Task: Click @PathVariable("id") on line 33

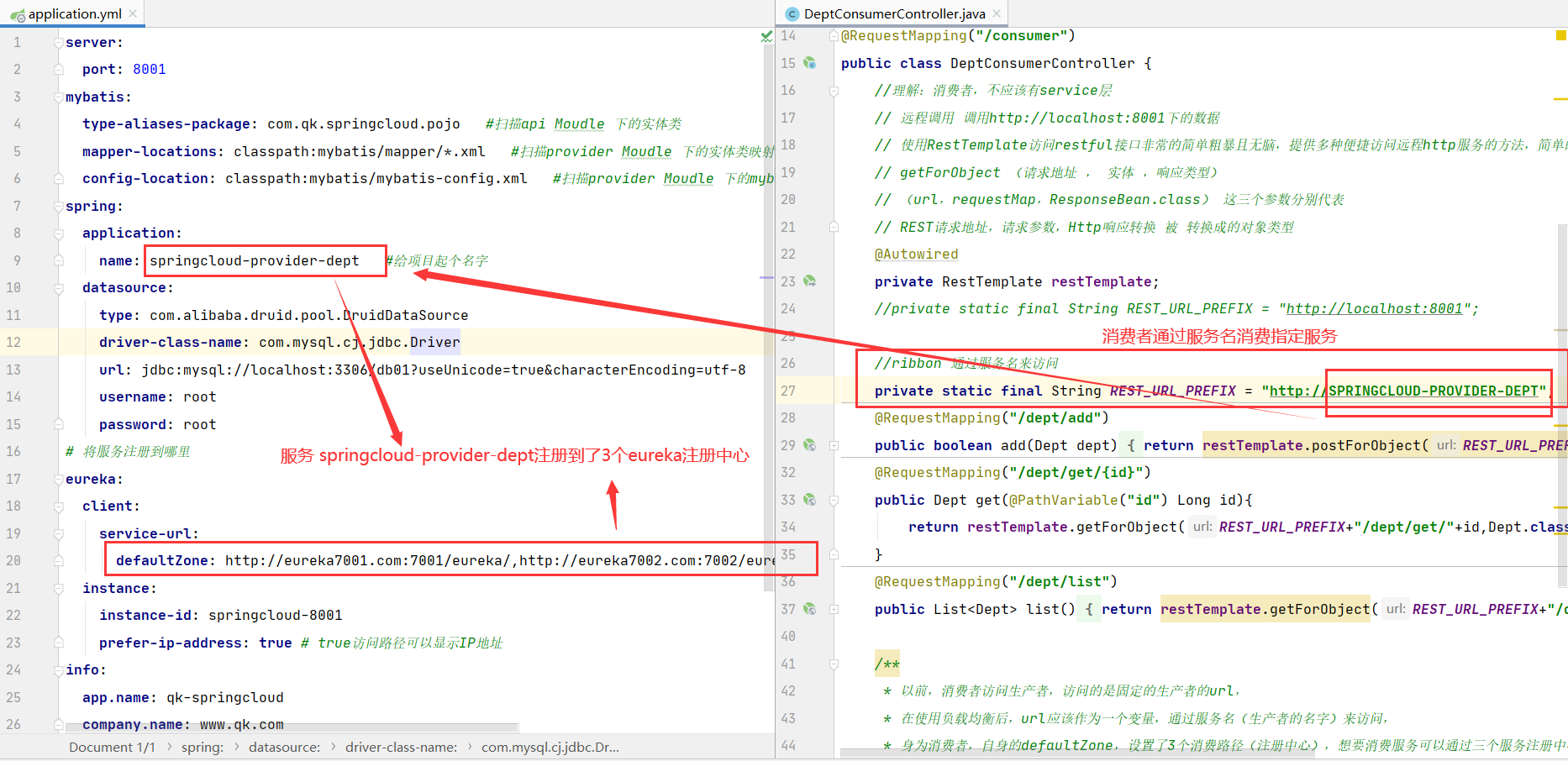Action: (1089, 501)
